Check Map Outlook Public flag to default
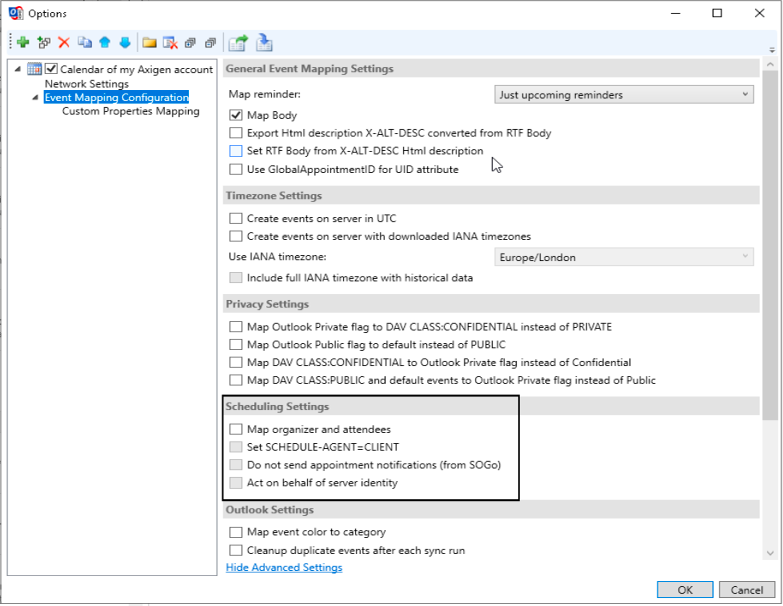Screen dimensions: 783x606 [236, 344]
